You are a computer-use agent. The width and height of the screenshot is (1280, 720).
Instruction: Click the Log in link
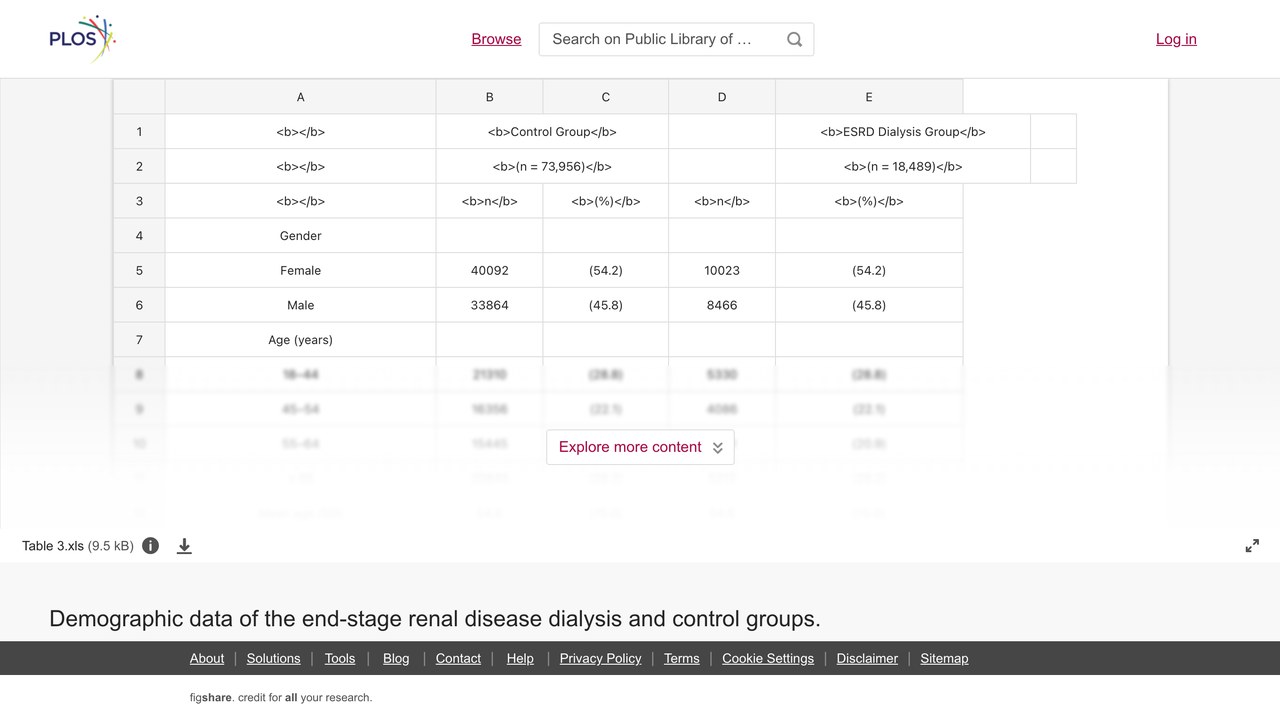(1176, 39)
